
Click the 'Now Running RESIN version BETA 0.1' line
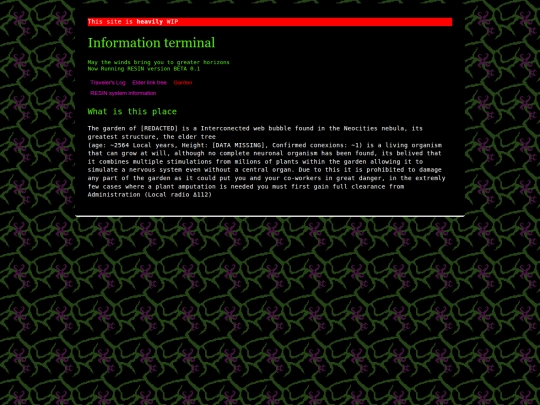click(144, 69)
